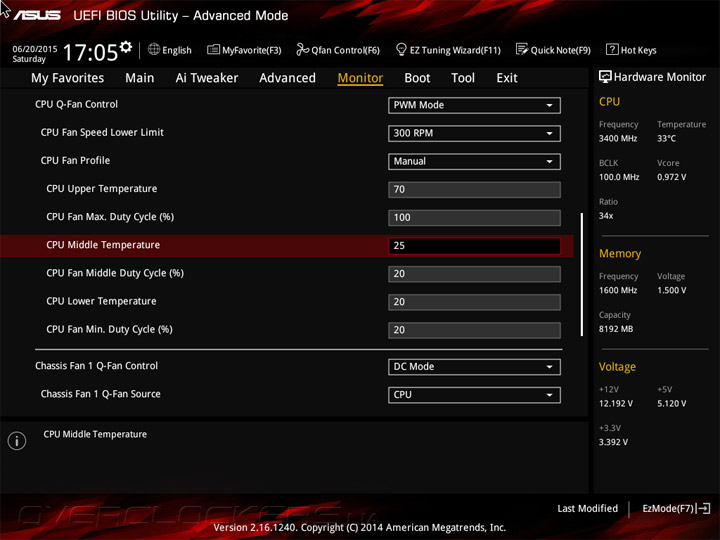Click the info circle icon at the bottom

(x=17, y=441)
